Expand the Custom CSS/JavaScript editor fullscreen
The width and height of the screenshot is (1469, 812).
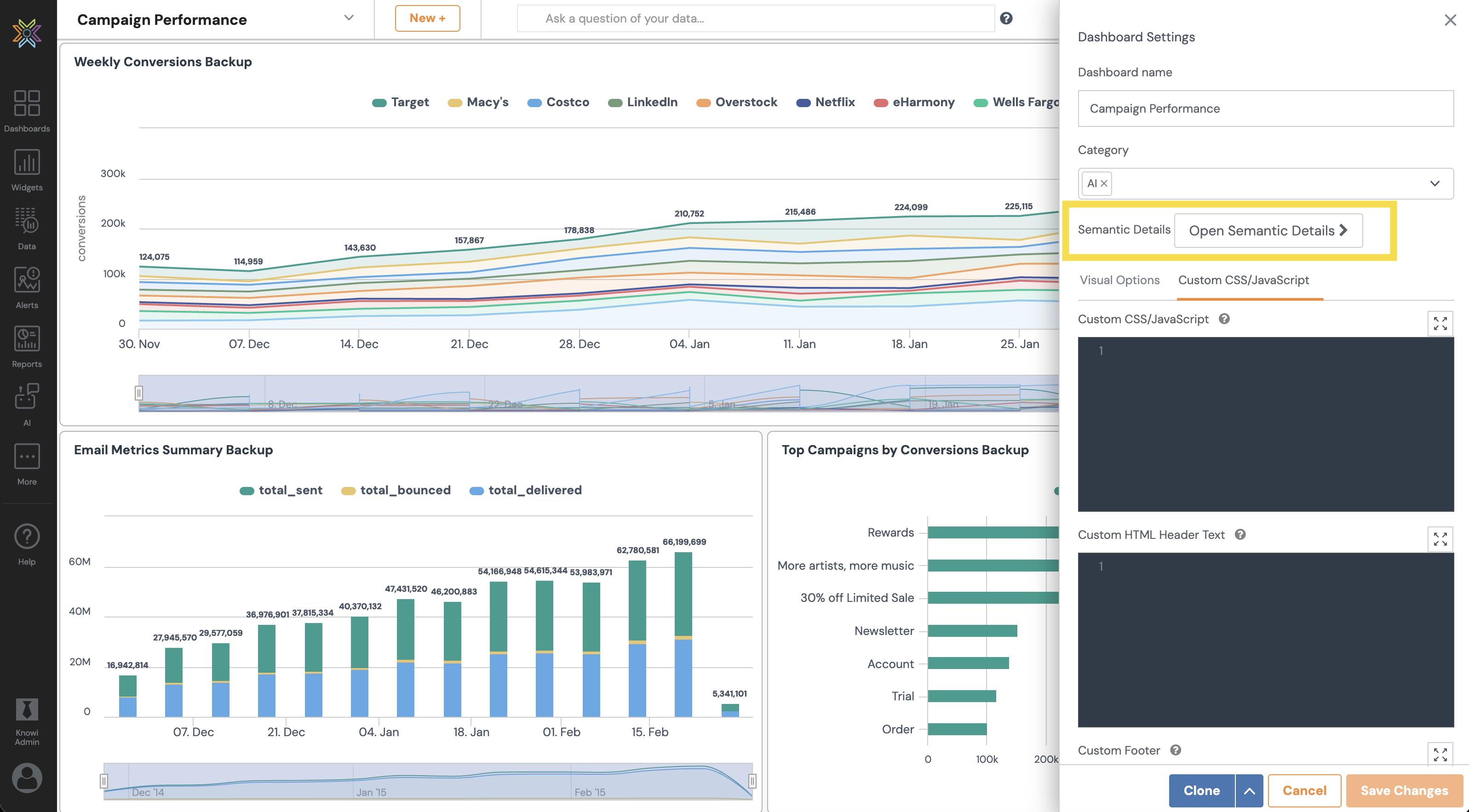coord(1440,323)
